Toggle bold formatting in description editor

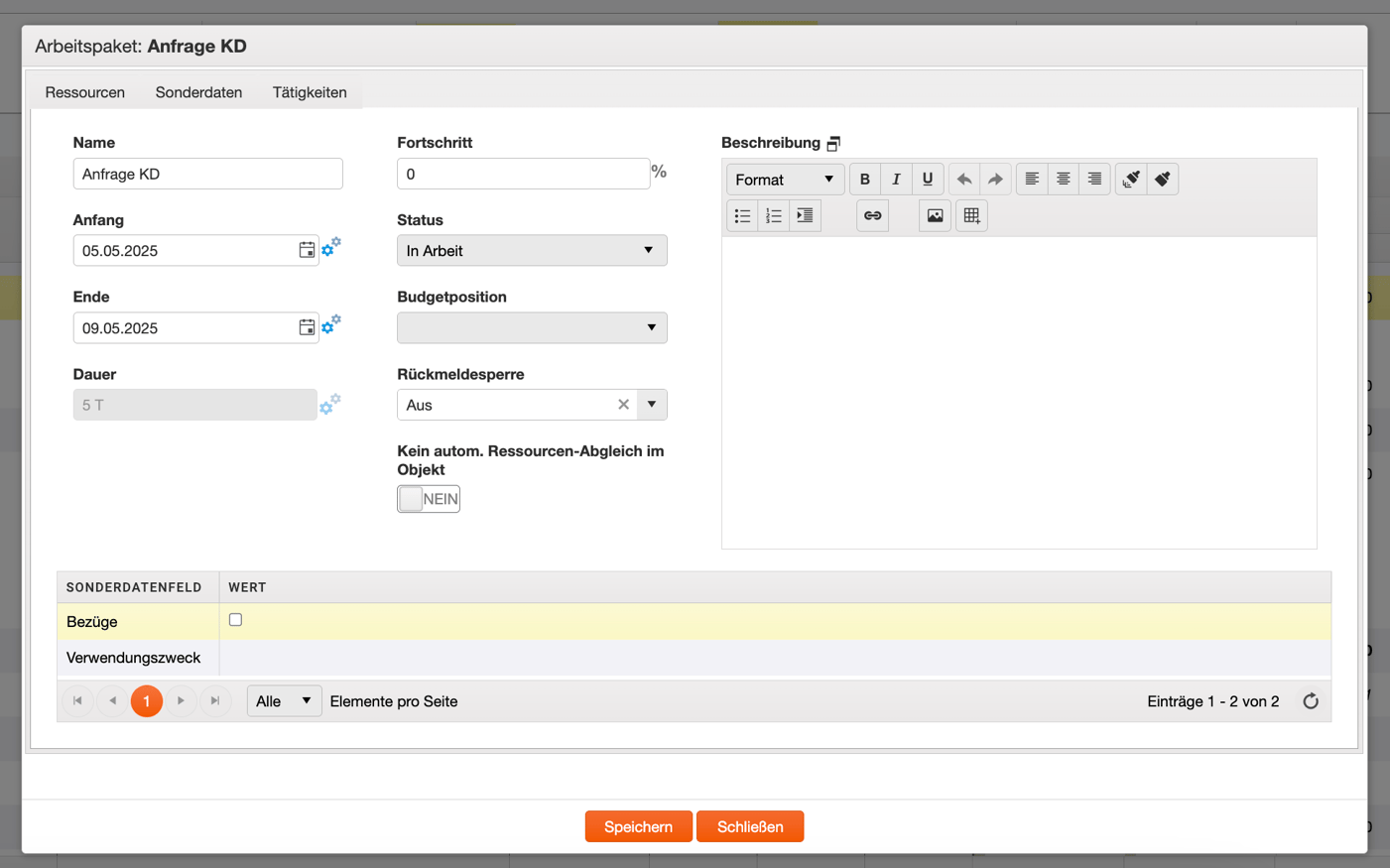(x=864, y=180)
